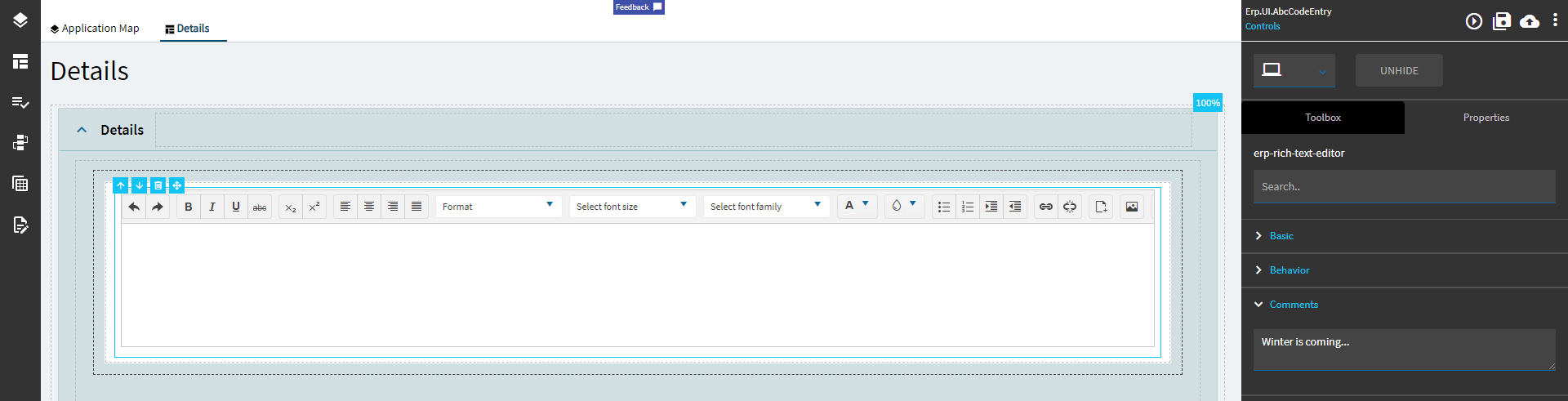Click the insert file icon
The image size is (1568, 401).
click(1101, 207)
